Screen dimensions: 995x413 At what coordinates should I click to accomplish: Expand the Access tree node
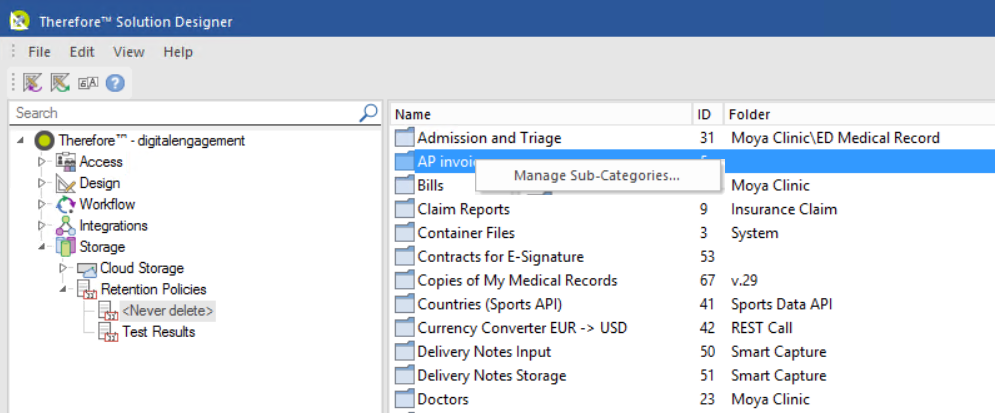[42, 162]
